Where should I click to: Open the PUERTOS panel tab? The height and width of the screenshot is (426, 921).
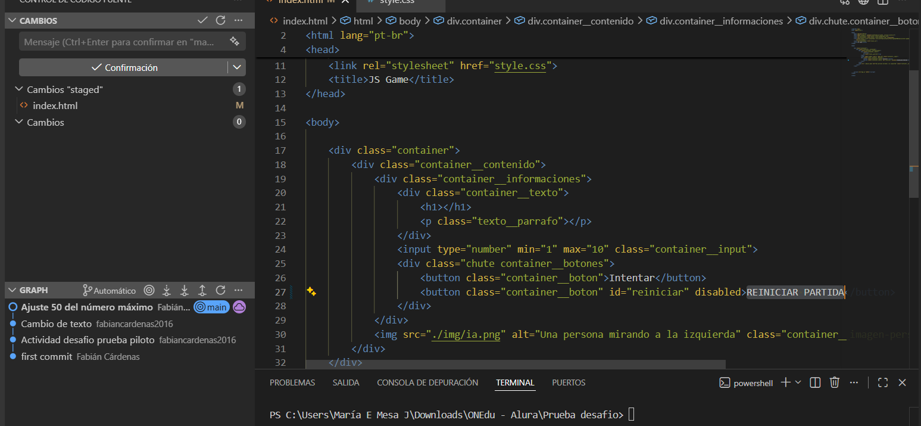point(569,383)
